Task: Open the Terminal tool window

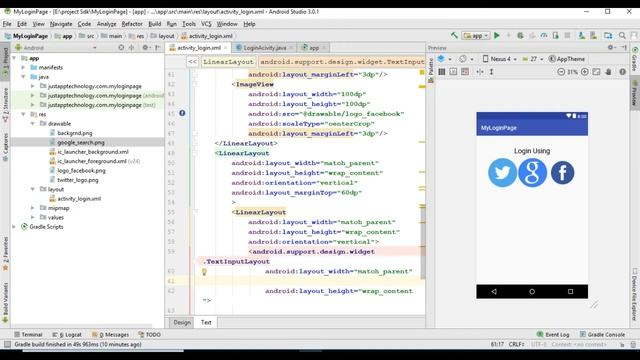Action: [x=28, y=335]
